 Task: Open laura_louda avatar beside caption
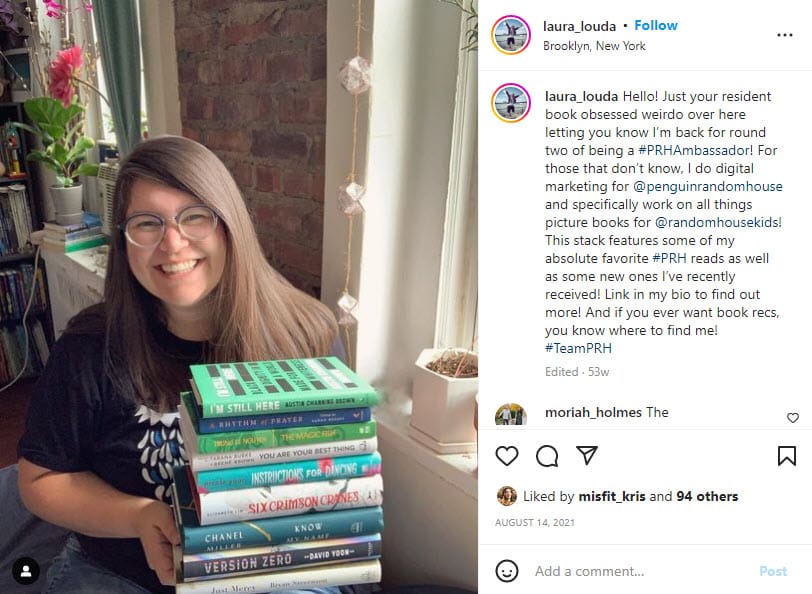(x=511, y=103)
